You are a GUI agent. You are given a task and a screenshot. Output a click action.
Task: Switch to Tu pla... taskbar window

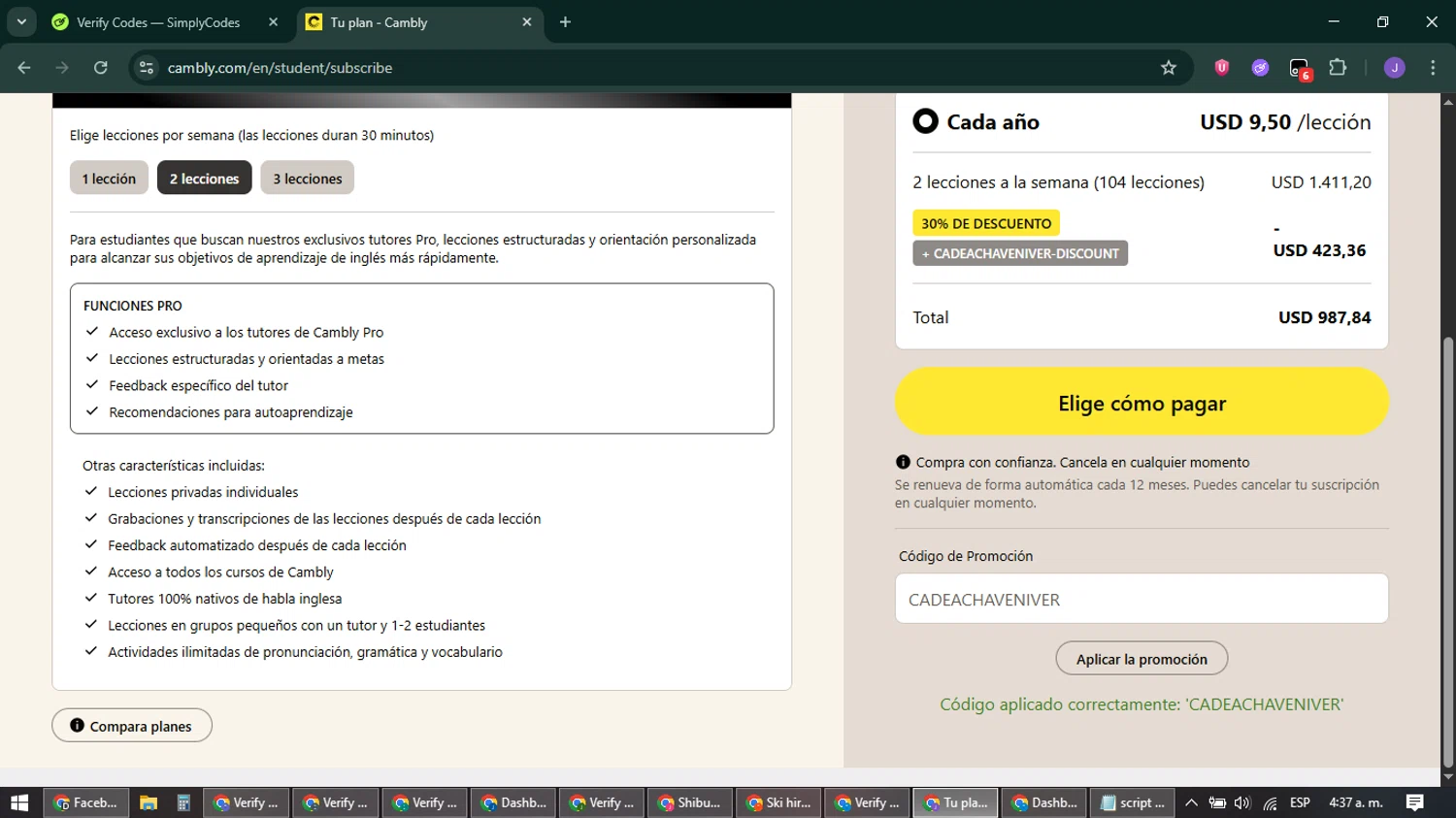(956, 802)
